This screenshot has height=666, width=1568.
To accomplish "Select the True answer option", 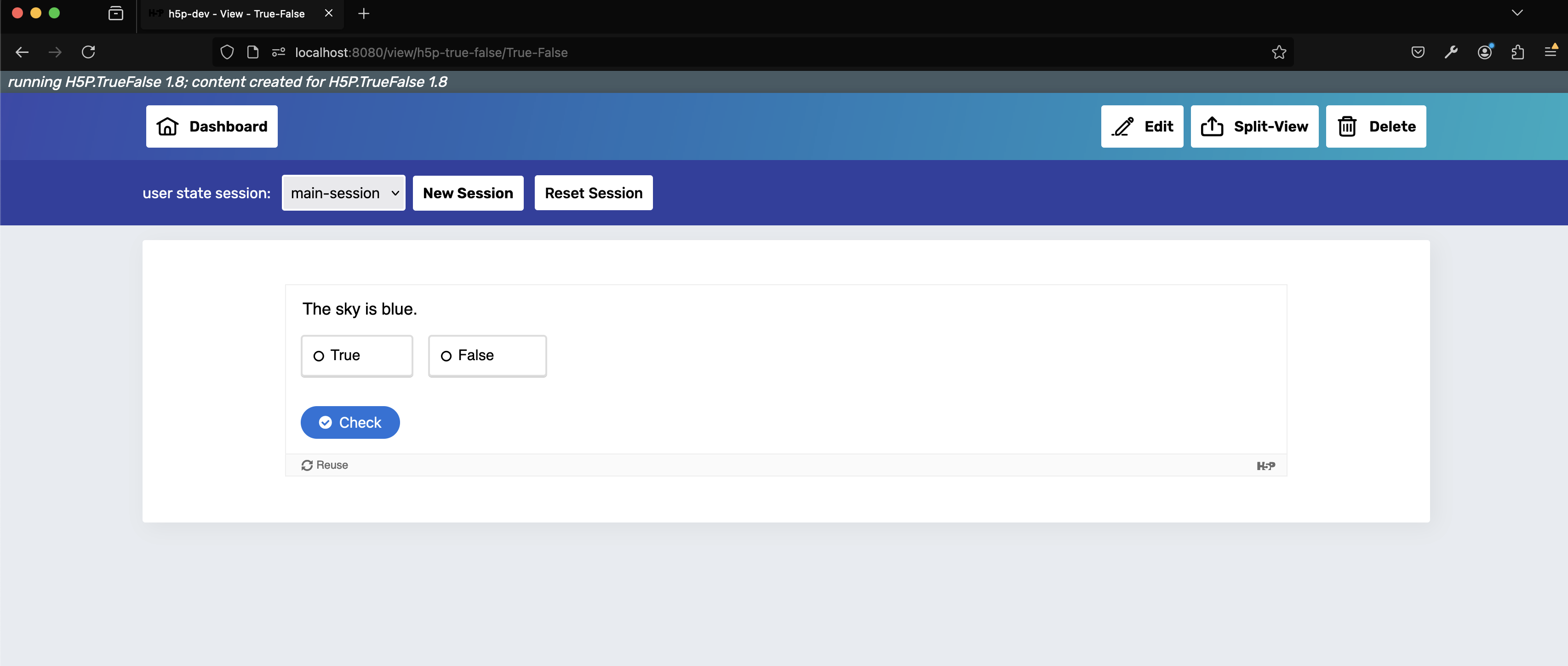I will pos(357,356).
